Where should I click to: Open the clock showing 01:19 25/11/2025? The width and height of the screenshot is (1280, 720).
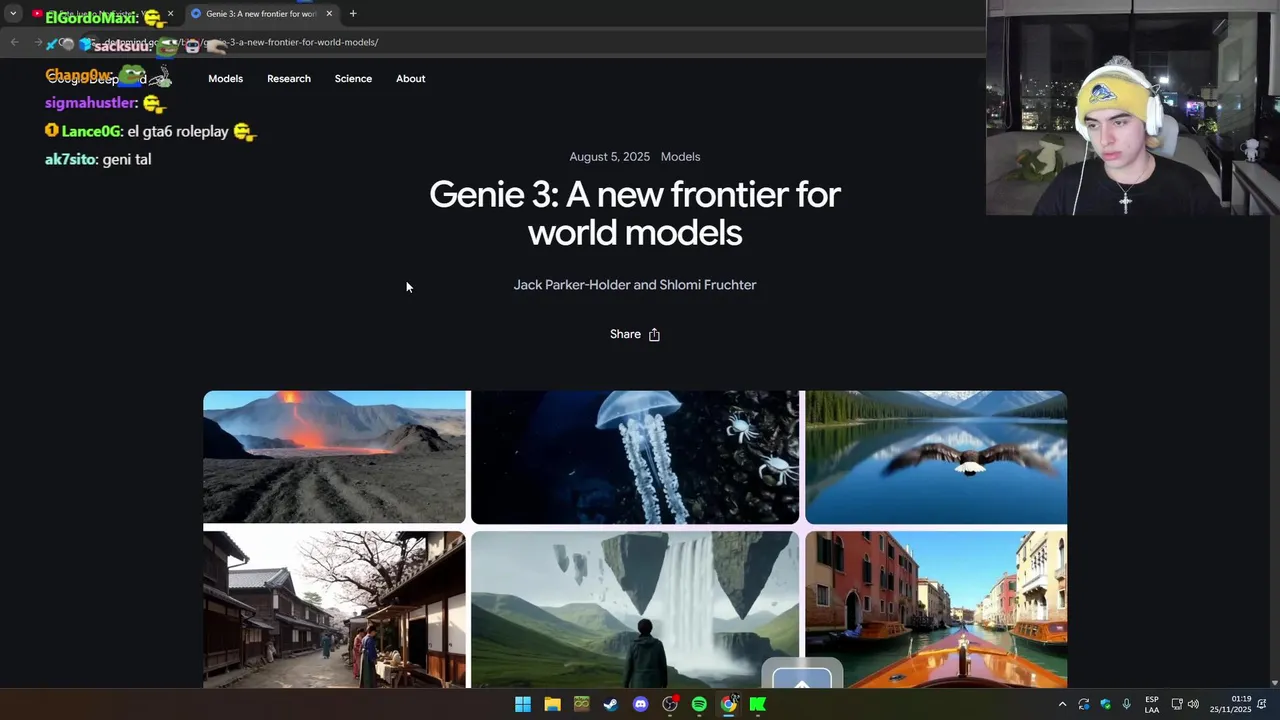coord(1230,704)
